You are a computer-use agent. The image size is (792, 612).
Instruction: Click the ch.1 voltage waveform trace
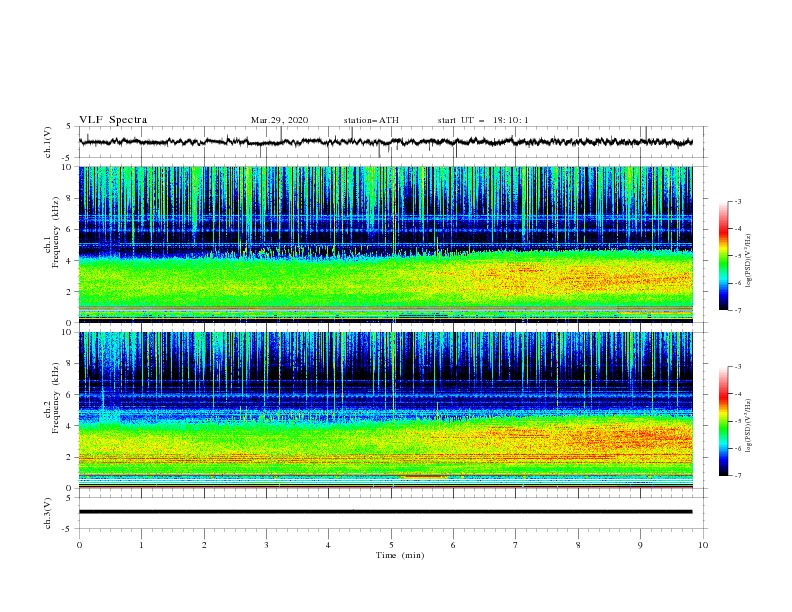tap(385, 142)
